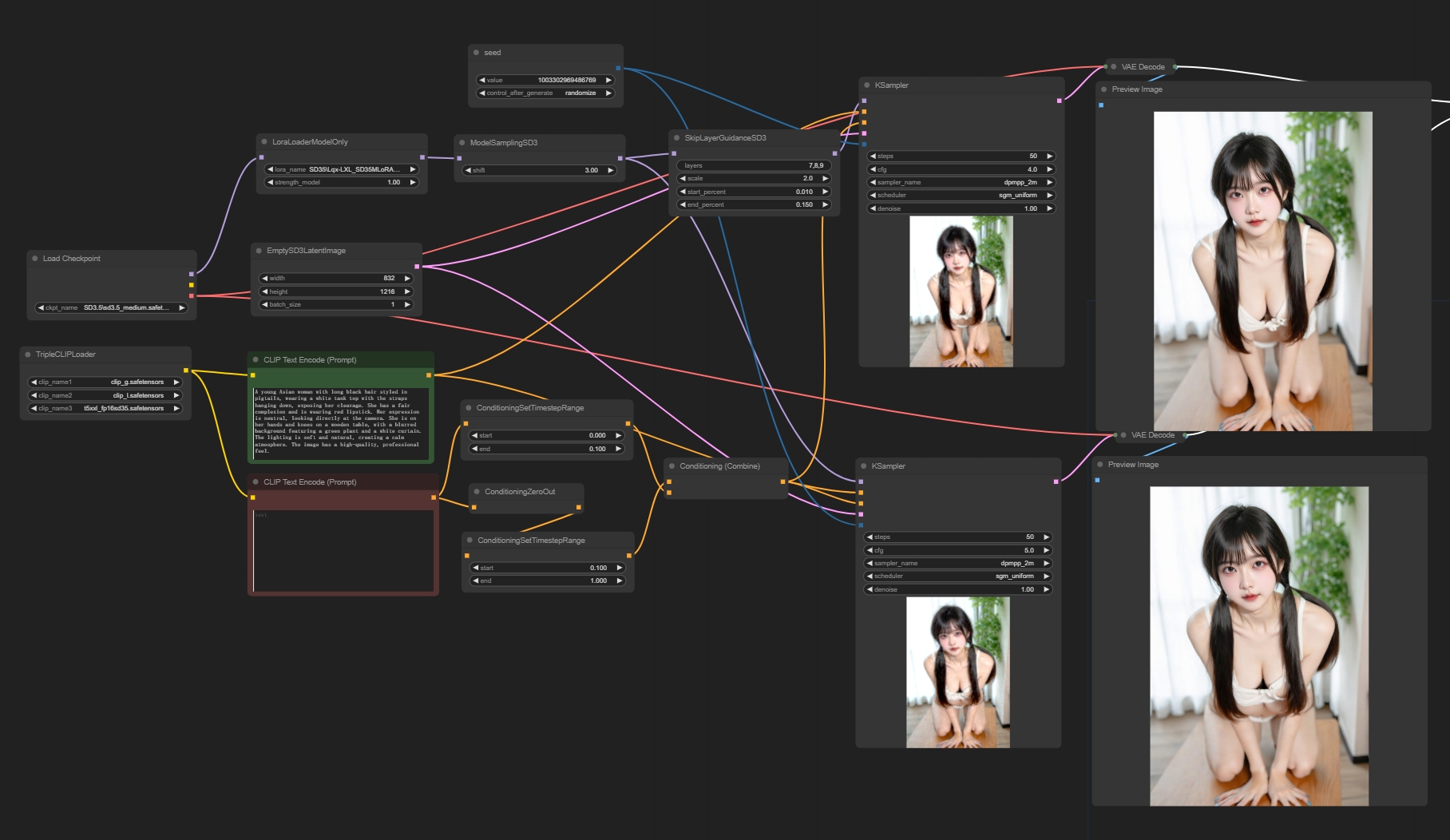Screen dimensions: 1450x840
Task: Collapse the seed node using its title dot
Action: [476, 53]
